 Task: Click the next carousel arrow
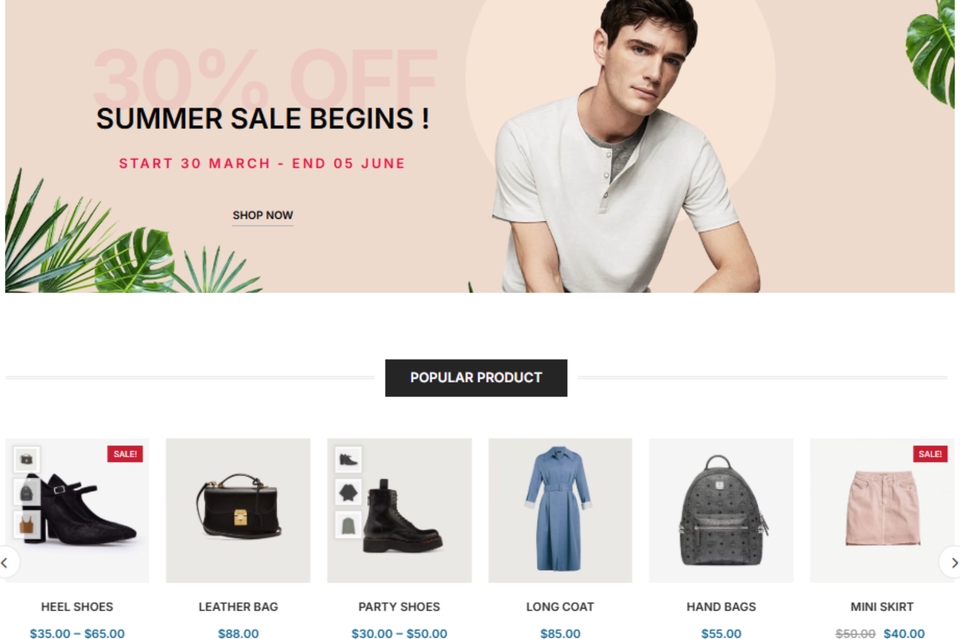coord(951,562)
